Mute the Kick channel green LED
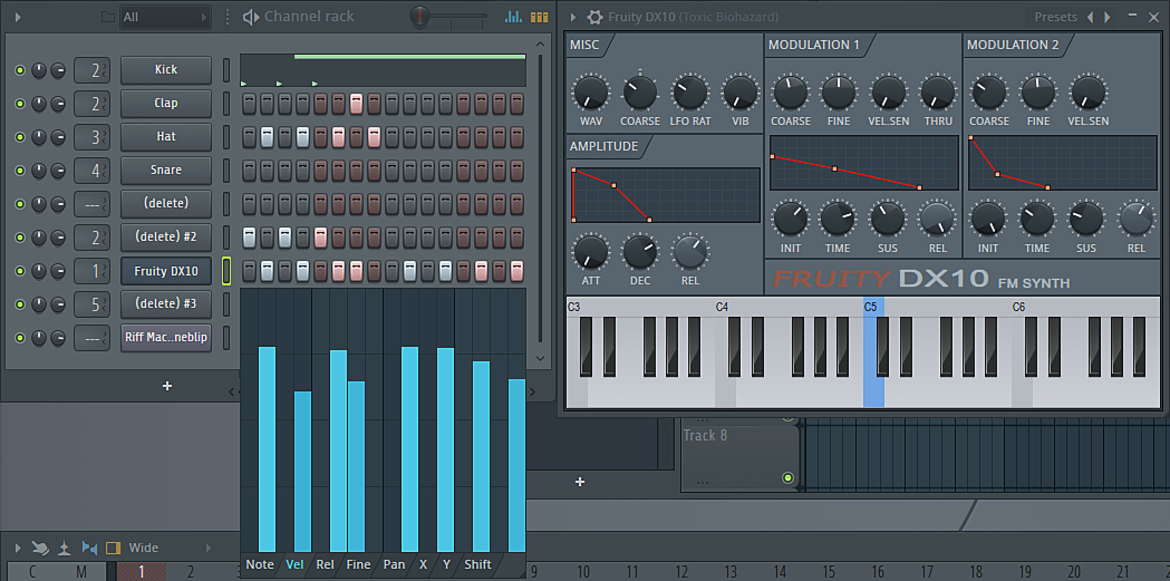 (x=19, y=70)
